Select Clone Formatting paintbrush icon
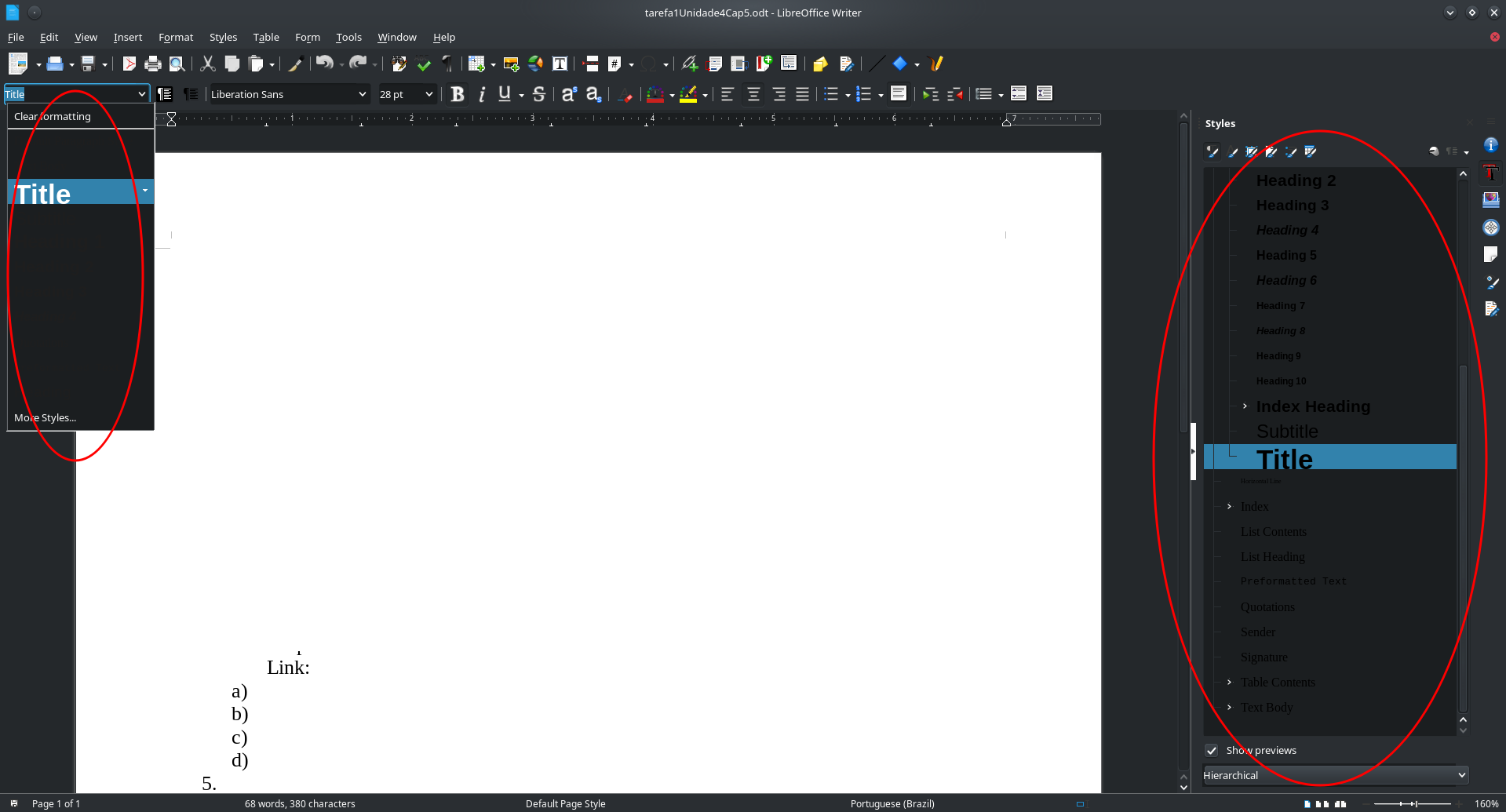The image size is (1506, 812). 295,64
